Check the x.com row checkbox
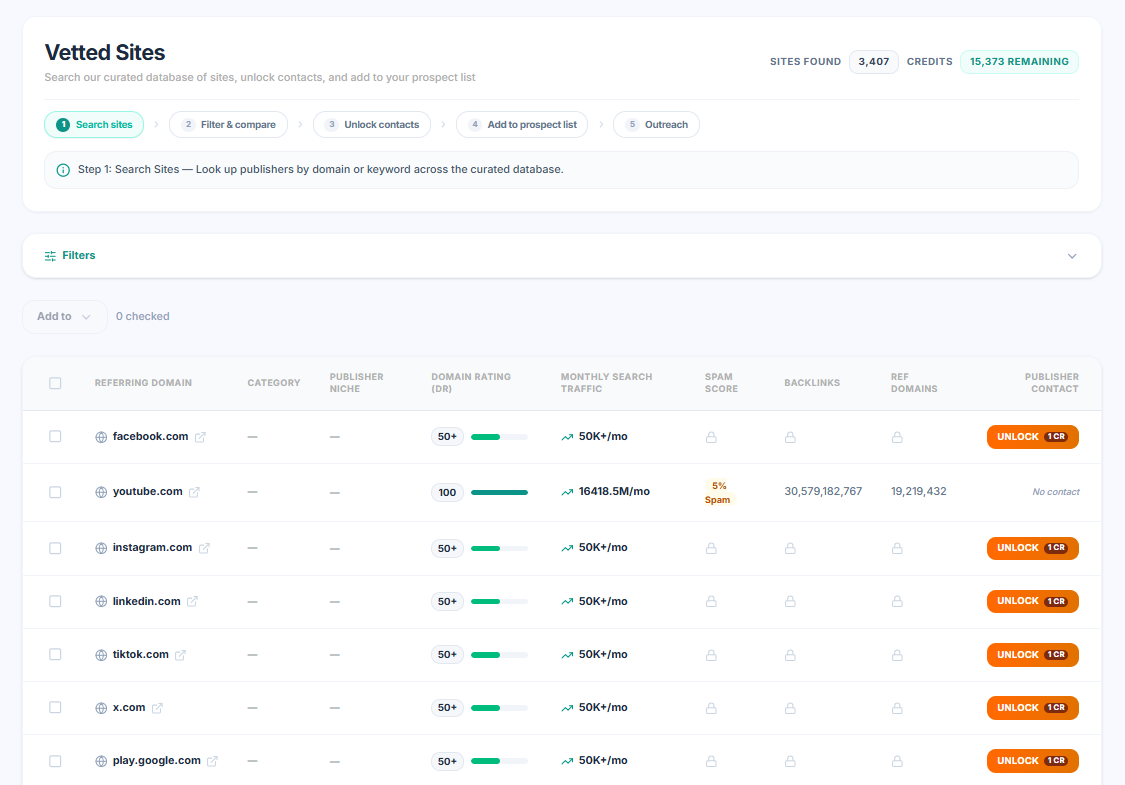This screenshot has height=785, width=1125. (55, 708)
